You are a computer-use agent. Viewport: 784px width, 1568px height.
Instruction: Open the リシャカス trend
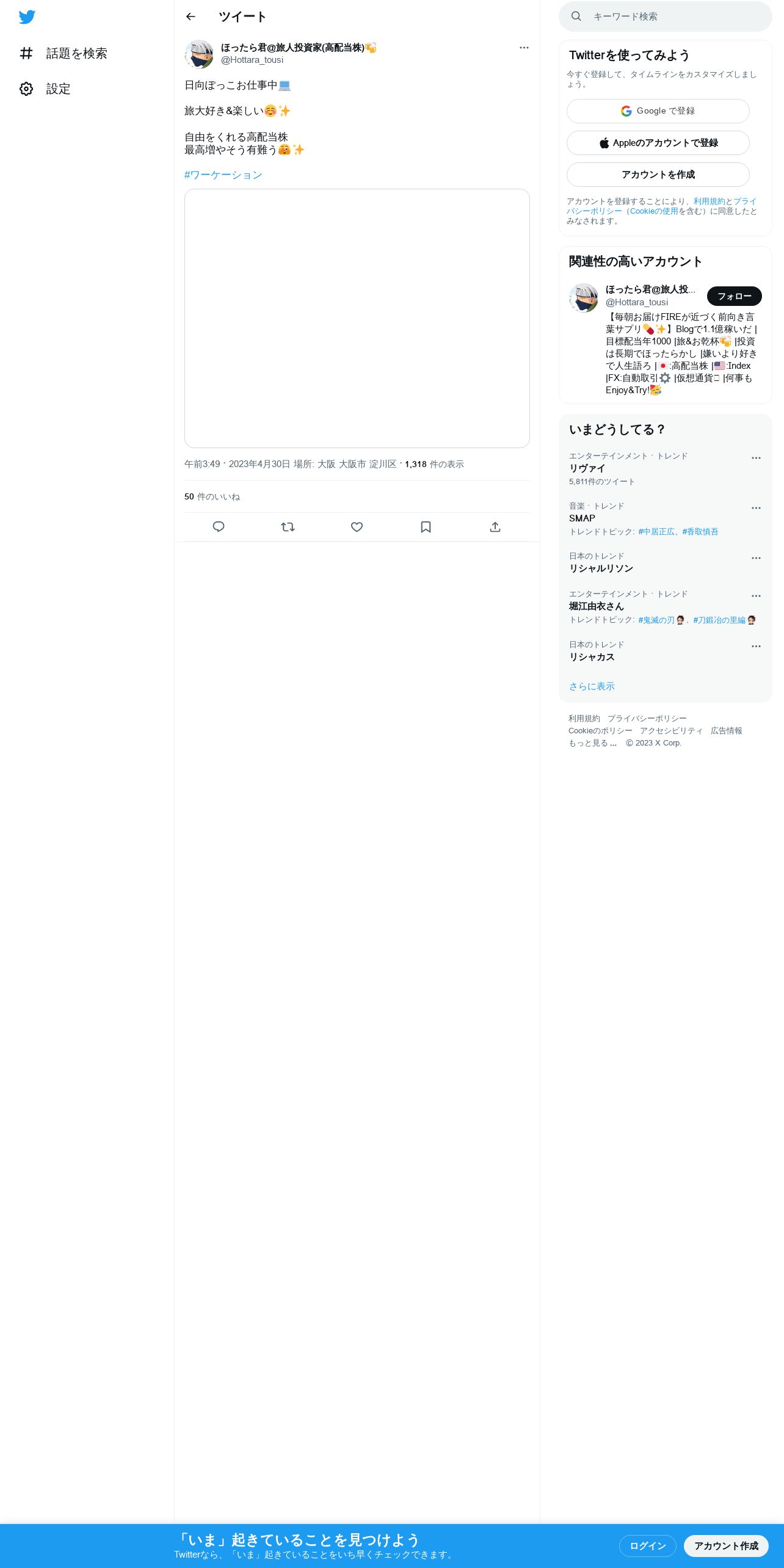(x=666, y=652)
